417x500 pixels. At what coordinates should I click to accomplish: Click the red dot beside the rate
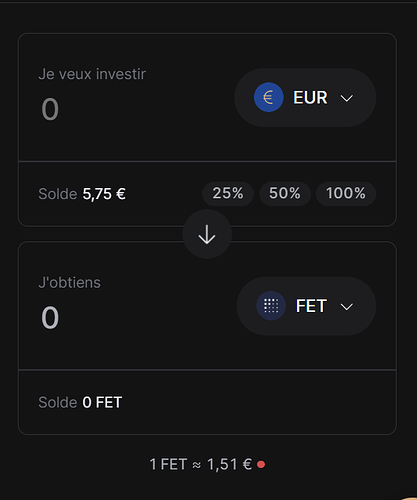point(261,464)
